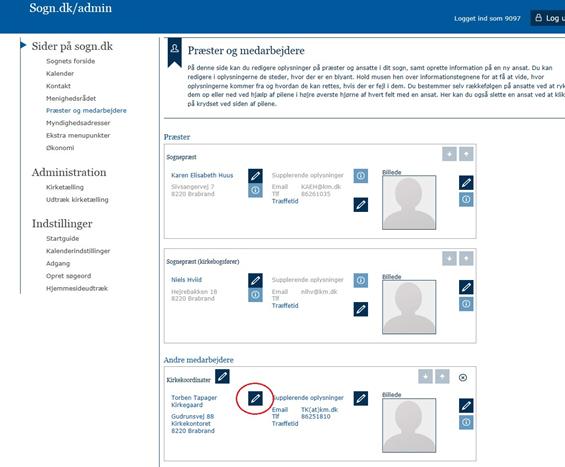The image size is (565, 467).
Task: Edit Karen Elisabeth Huus name pencil icon
Action: click(255, 176)
